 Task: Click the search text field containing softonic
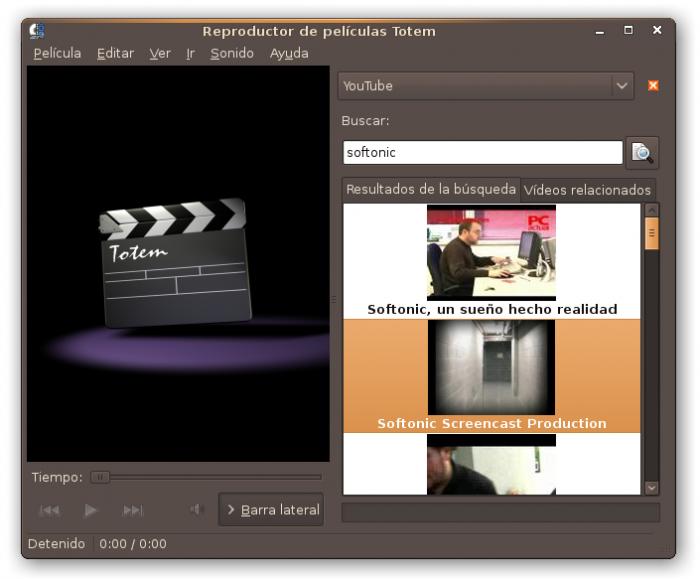[x=482, y=153]
